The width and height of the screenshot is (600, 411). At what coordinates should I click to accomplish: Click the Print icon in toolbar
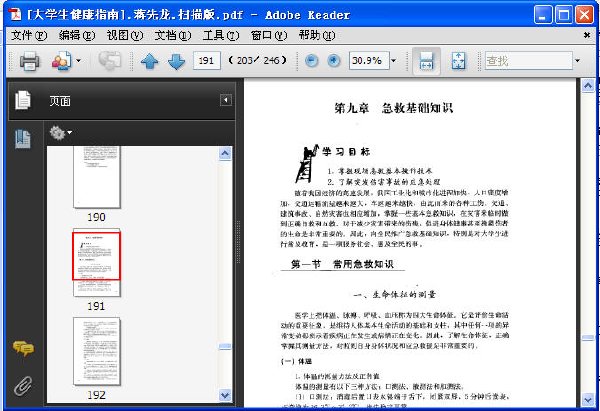29,60
